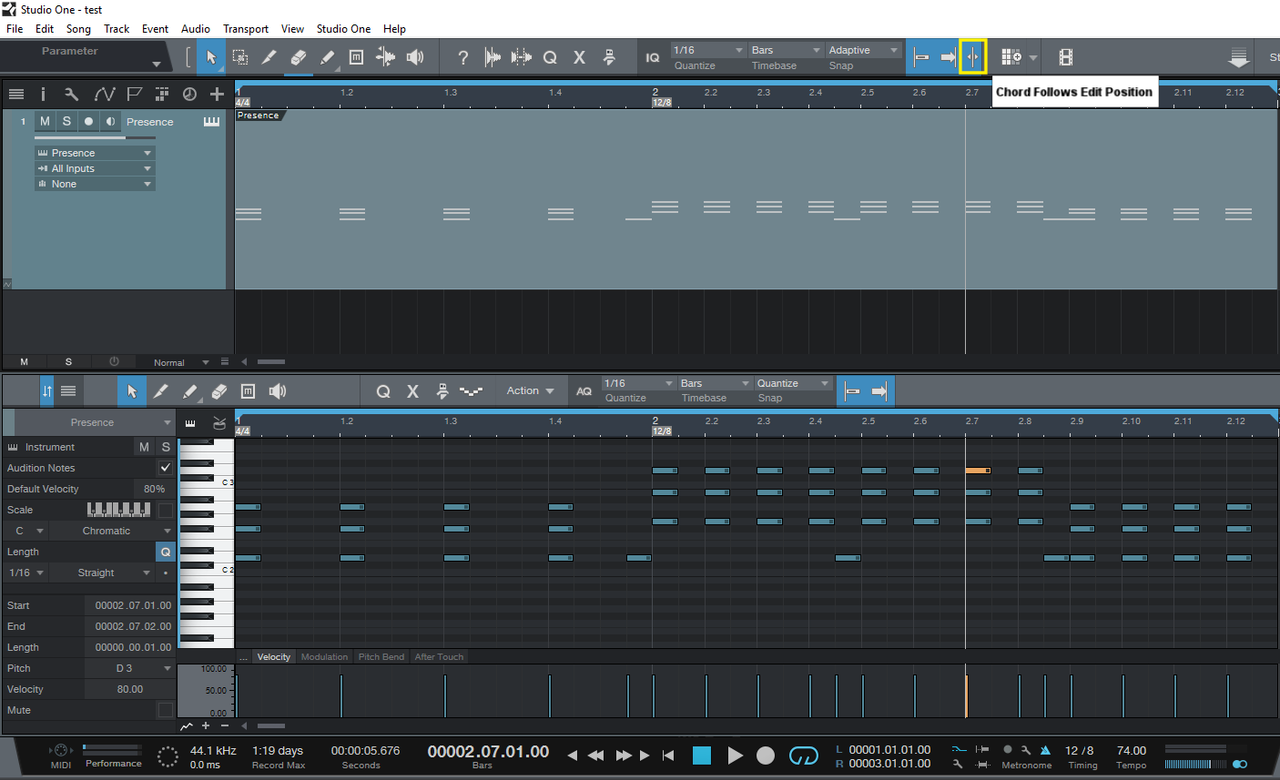The width and height of the screenshot is (1280, 780).
Task: Open the marker track flag icon
Action: coord(133,94)
